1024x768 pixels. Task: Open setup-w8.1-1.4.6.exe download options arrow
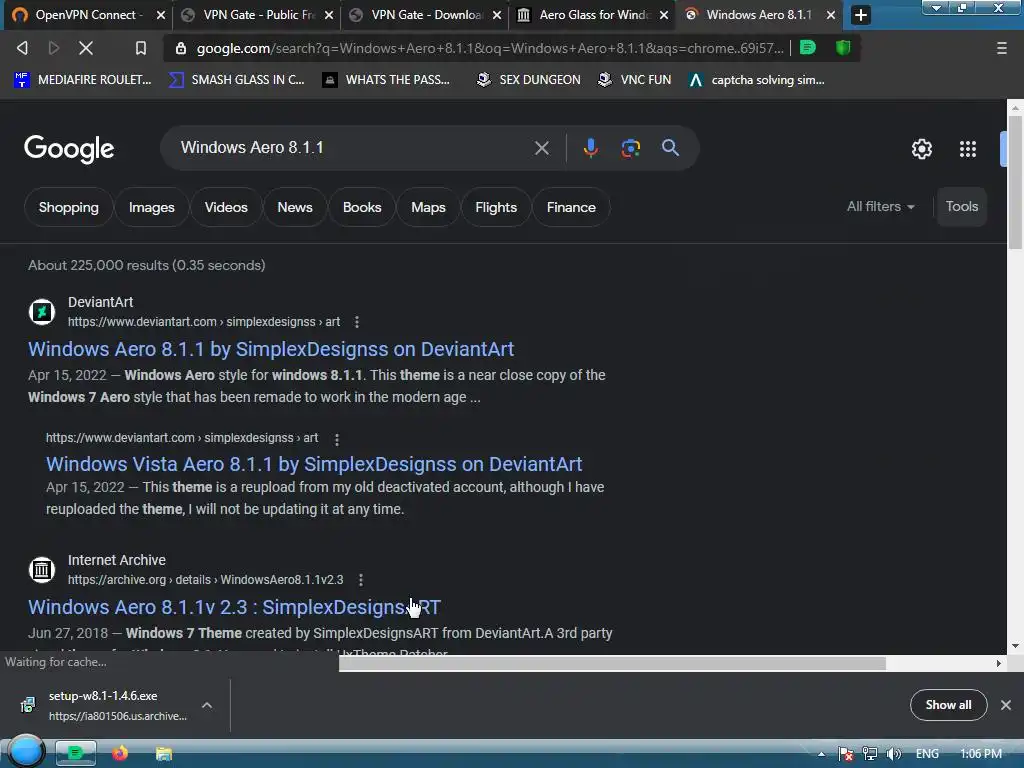(x=207, y=705)
